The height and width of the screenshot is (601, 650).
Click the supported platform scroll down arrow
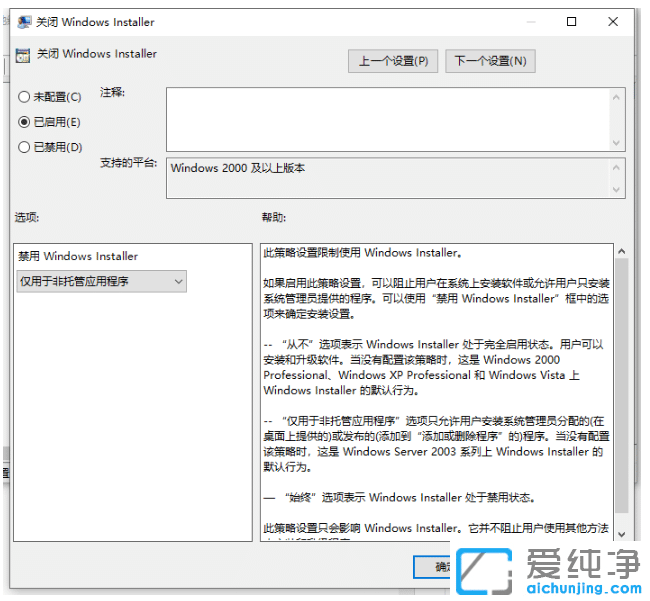point(616,189)
